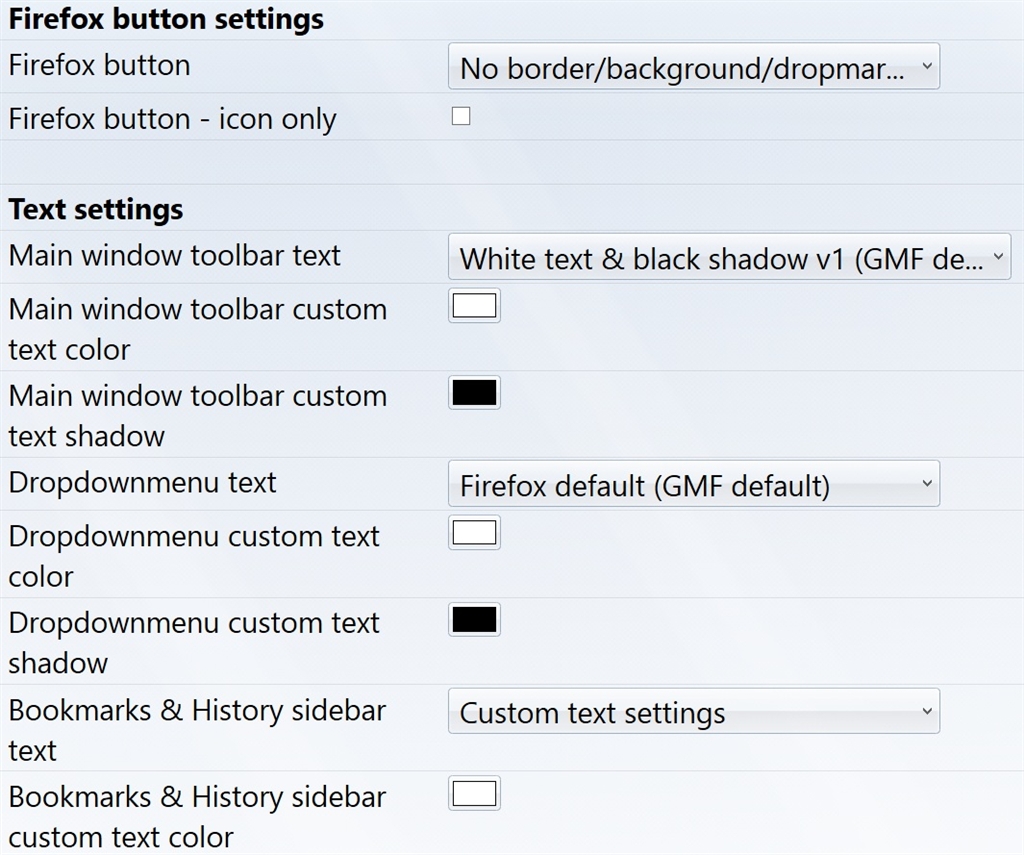This screenshot has height=855, width=1024.
Task: Open the Firefox button style dropdown
Action: [x=693, y=67]
